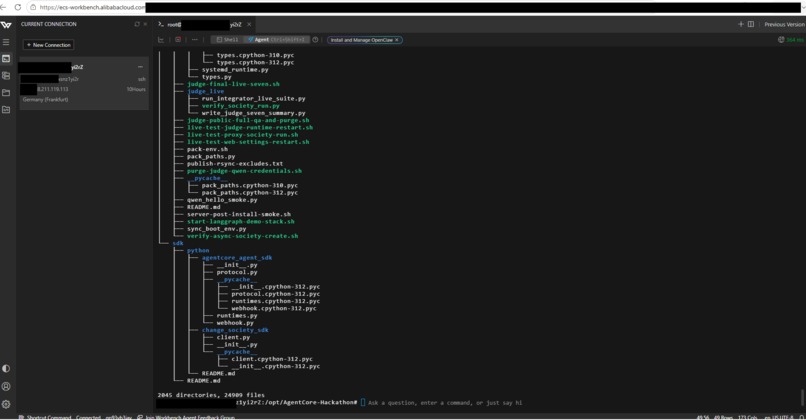This screenshot has height=420, width=806.
Task: Click sync_boot_env.py text
Action: pos(216,228)
